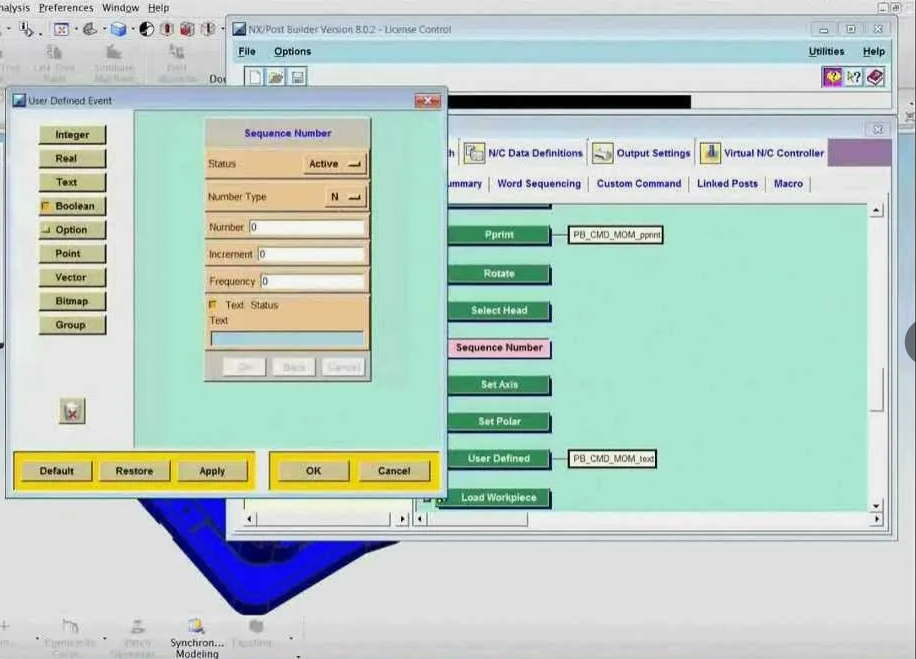The width and height of the screenshot is (916, 659).
Task: Toggle the Text Status checkbox
Action: click(x=213, y=304)
